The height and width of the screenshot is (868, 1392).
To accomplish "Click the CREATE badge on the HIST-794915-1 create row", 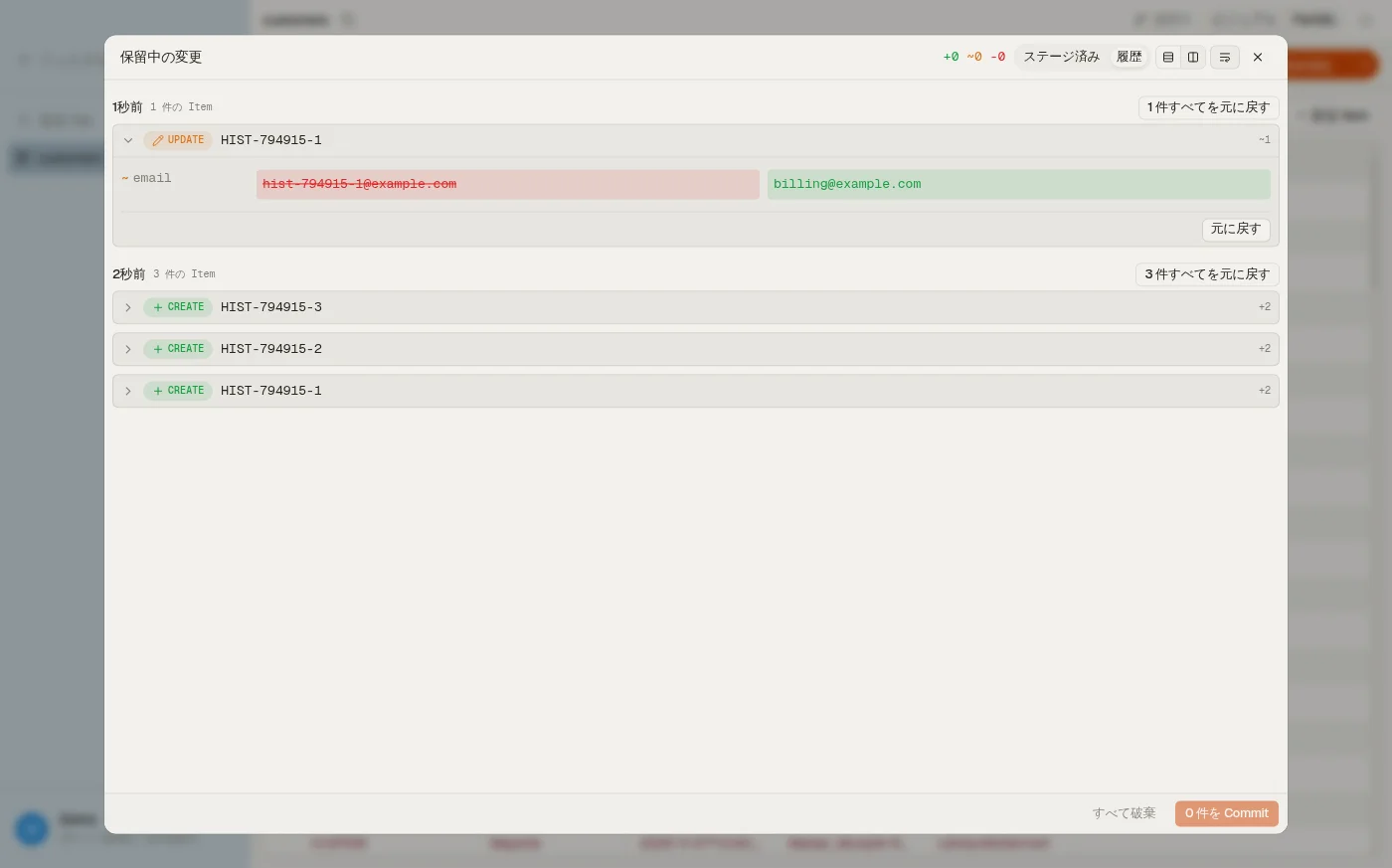I will (x=178, y=391).
